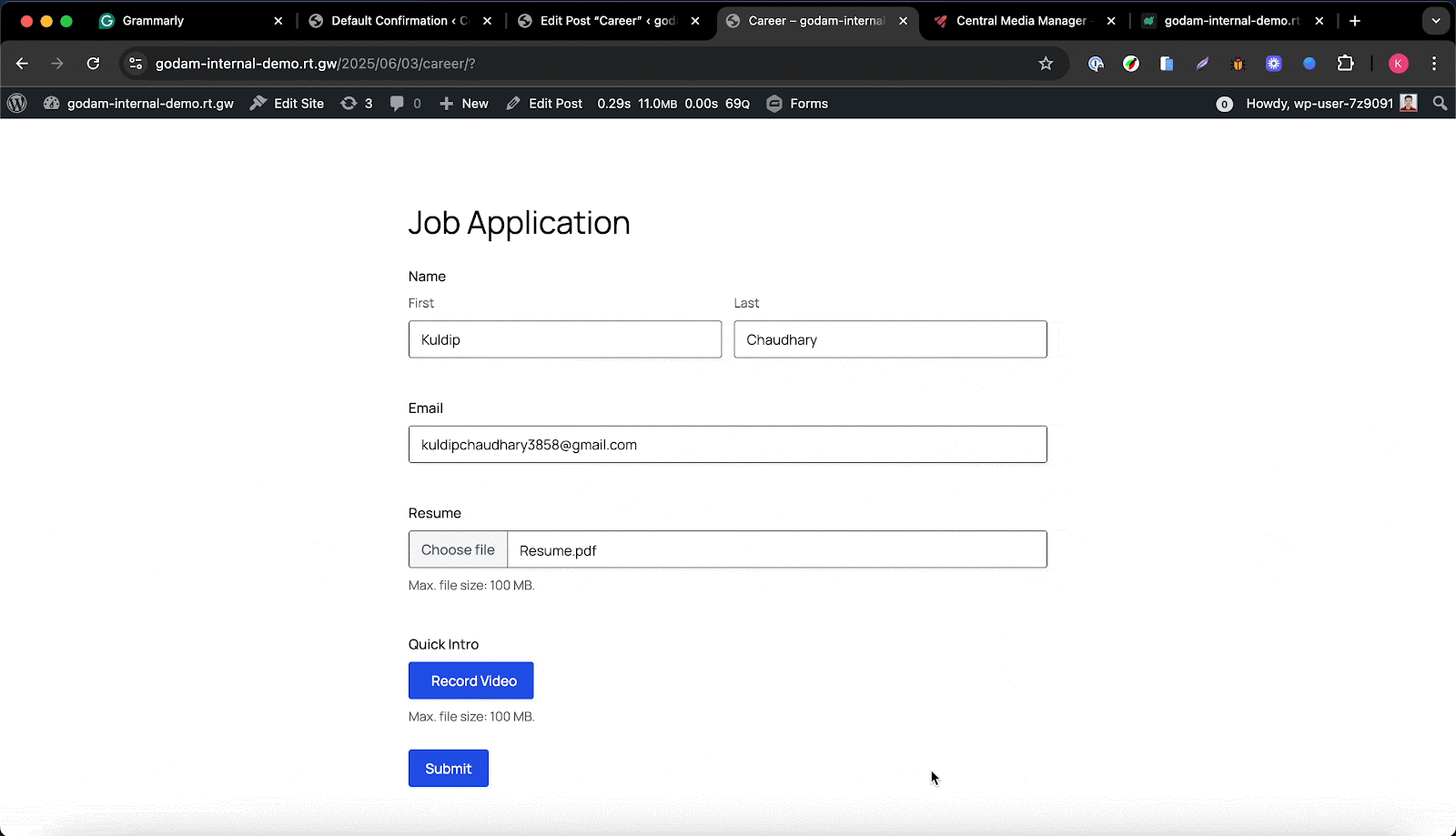The image size is (1456, 836).
Task: Click the admin bar search magnifier icon
Action: (x=1440, y=104)
